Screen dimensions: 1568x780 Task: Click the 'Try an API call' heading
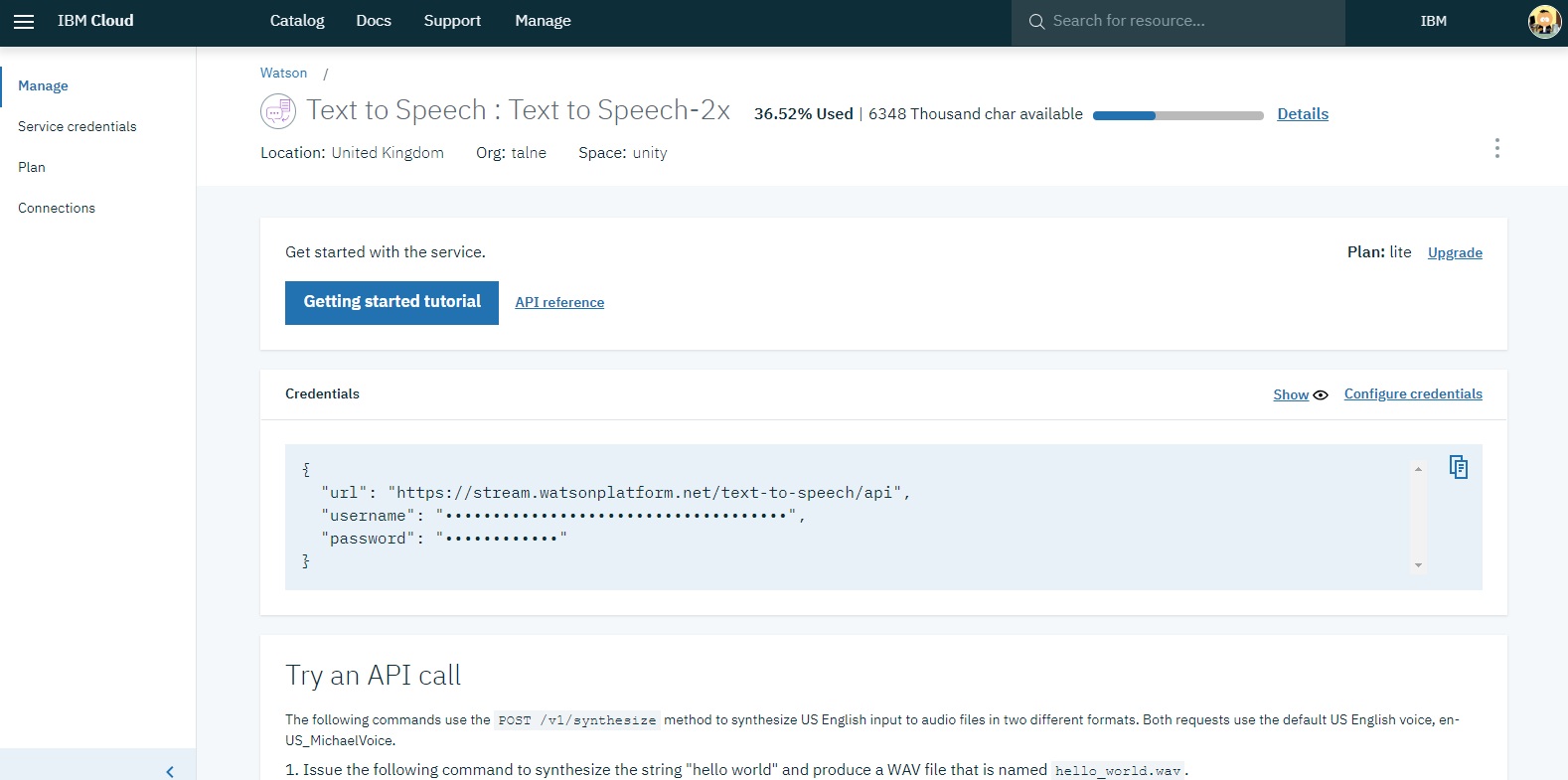[373, 676]
